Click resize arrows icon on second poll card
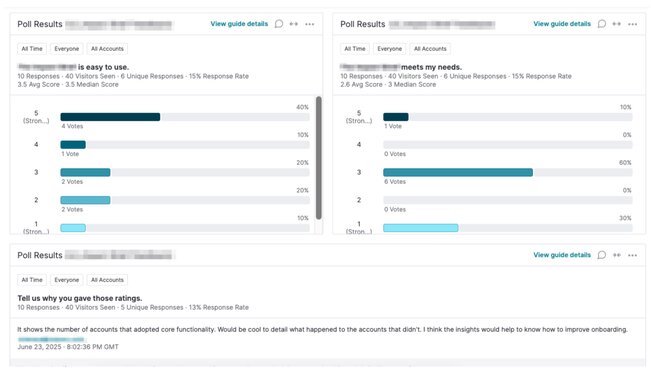The height and width of the screenshot is (372, 651). [x=617, y=24]
